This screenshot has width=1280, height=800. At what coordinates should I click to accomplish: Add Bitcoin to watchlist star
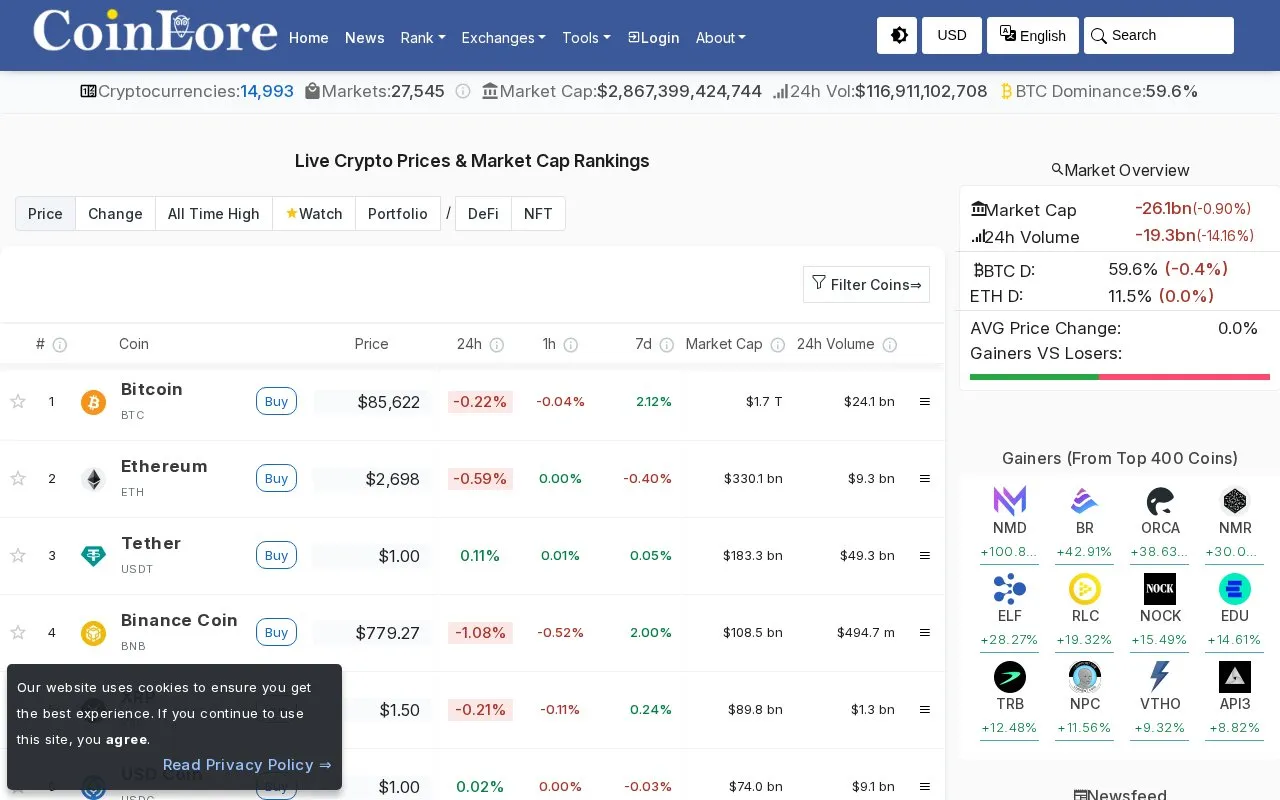coord(17,401)
